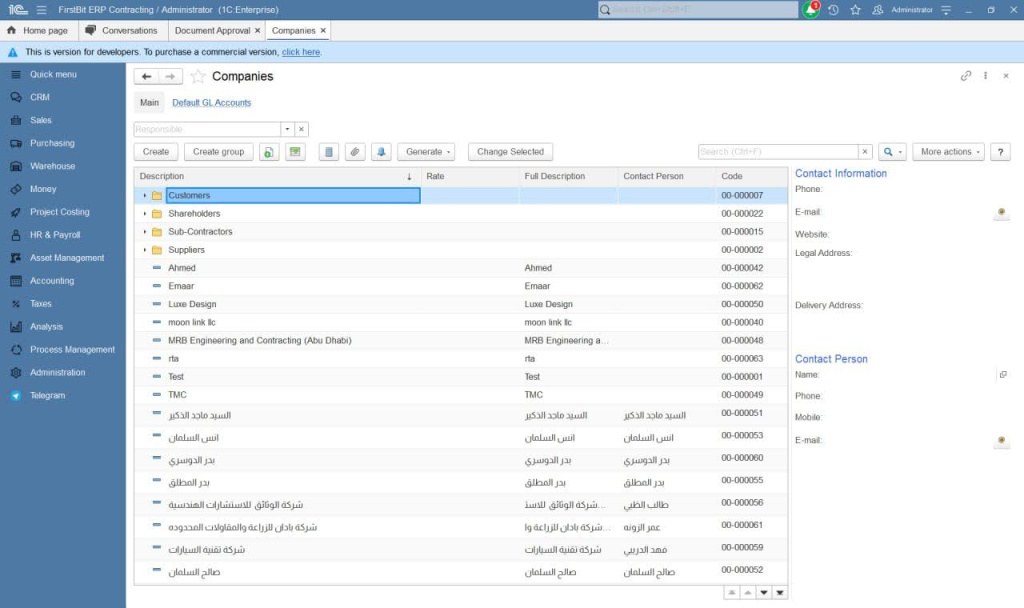The width and height of the screenshot is (1024, 608).
Task: Click the Warehouse sidebar icon
Action: (x=16, y=166)
